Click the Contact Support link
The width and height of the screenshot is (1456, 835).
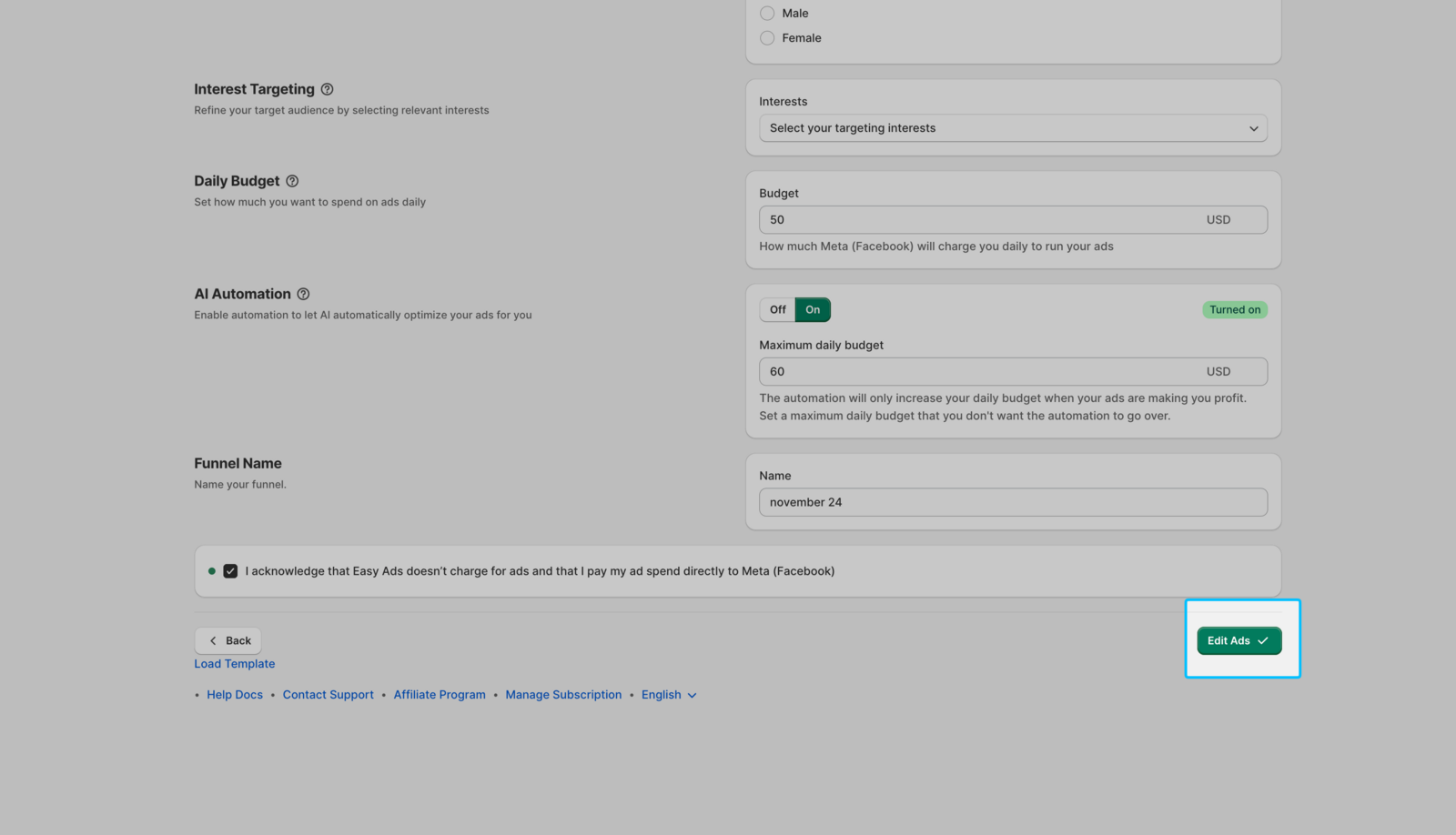pos(328,695)
